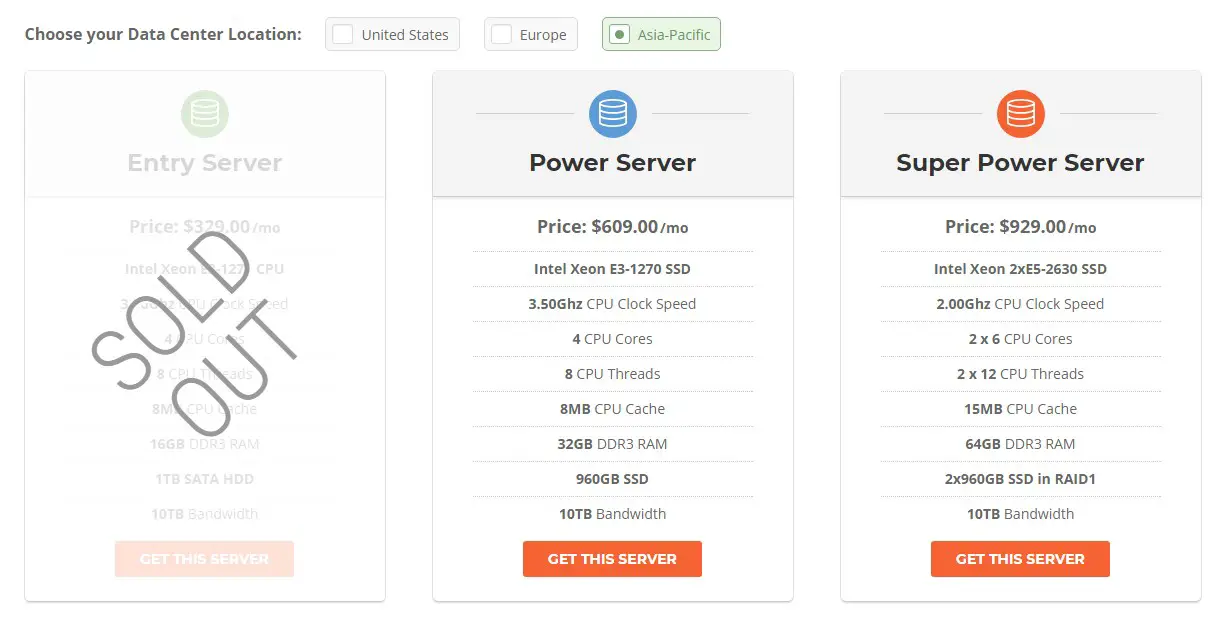Click the faded Entry Server order button
1212x620 pixels.
pyautogui.click(x=204, y=559)
